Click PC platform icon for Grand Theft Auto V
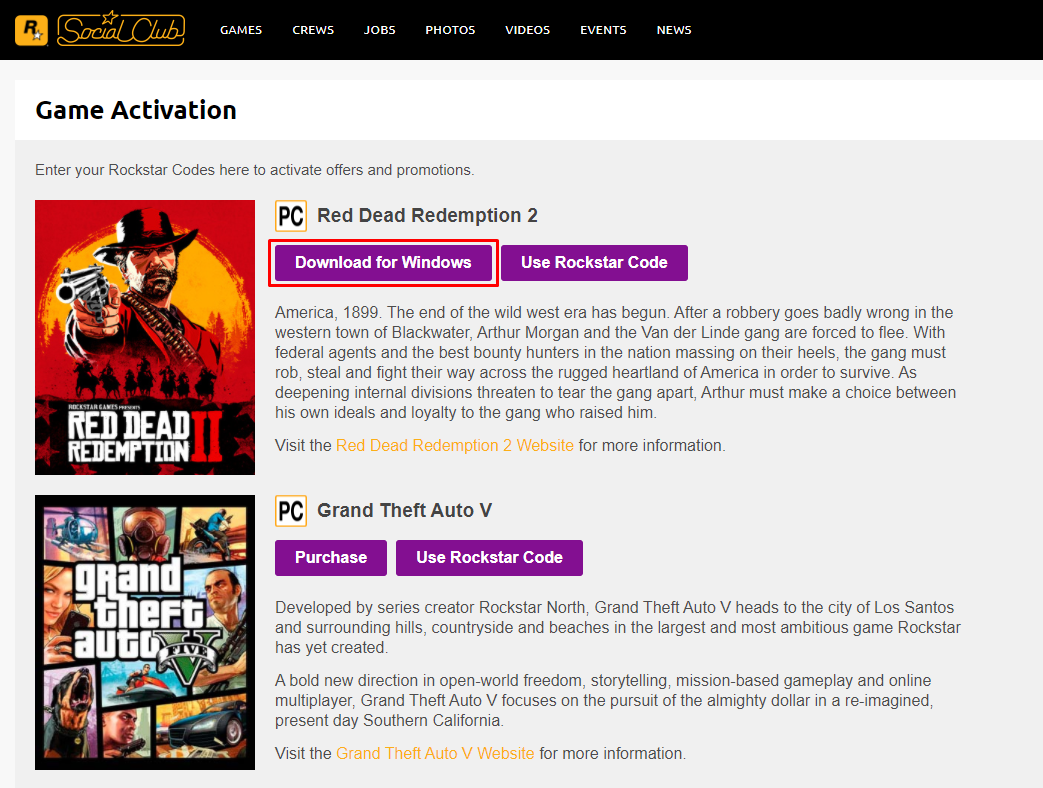Screen dimensions: 1043x788 tap(291, 511)
